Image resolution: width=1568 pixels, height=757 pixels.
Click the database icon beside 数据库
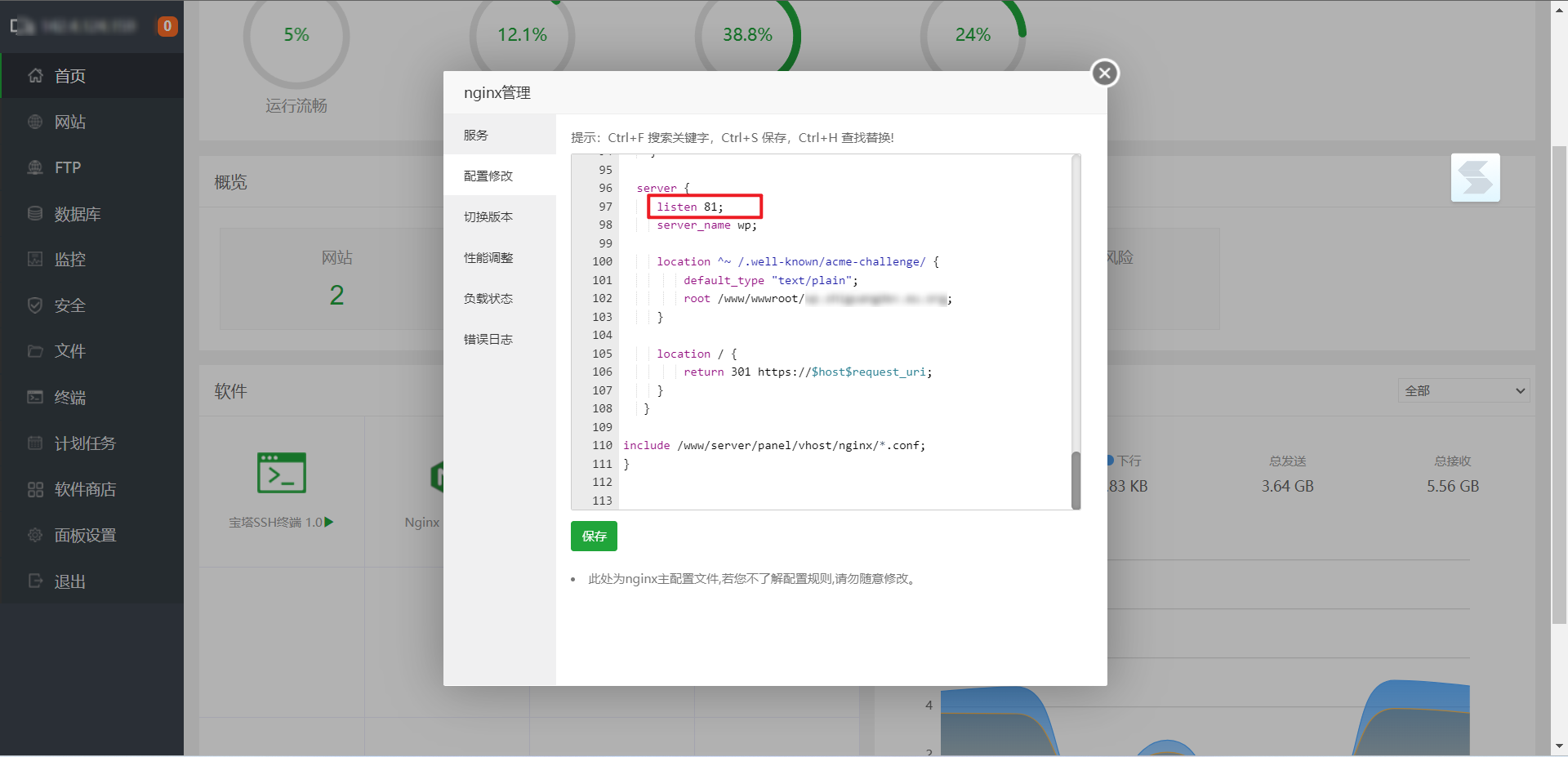35,213
